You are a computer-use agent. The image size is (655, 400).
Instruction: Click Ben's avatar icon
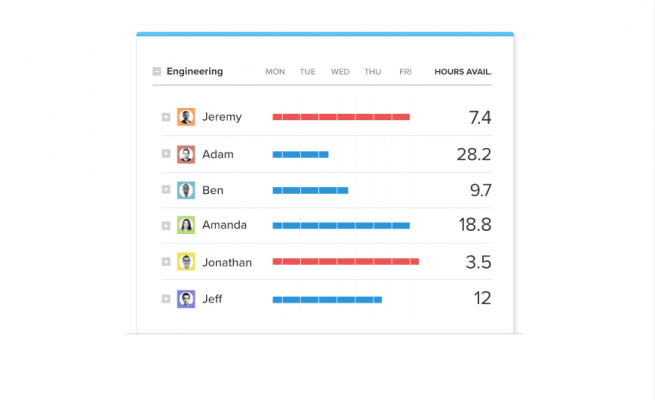(x=186, y=190)
